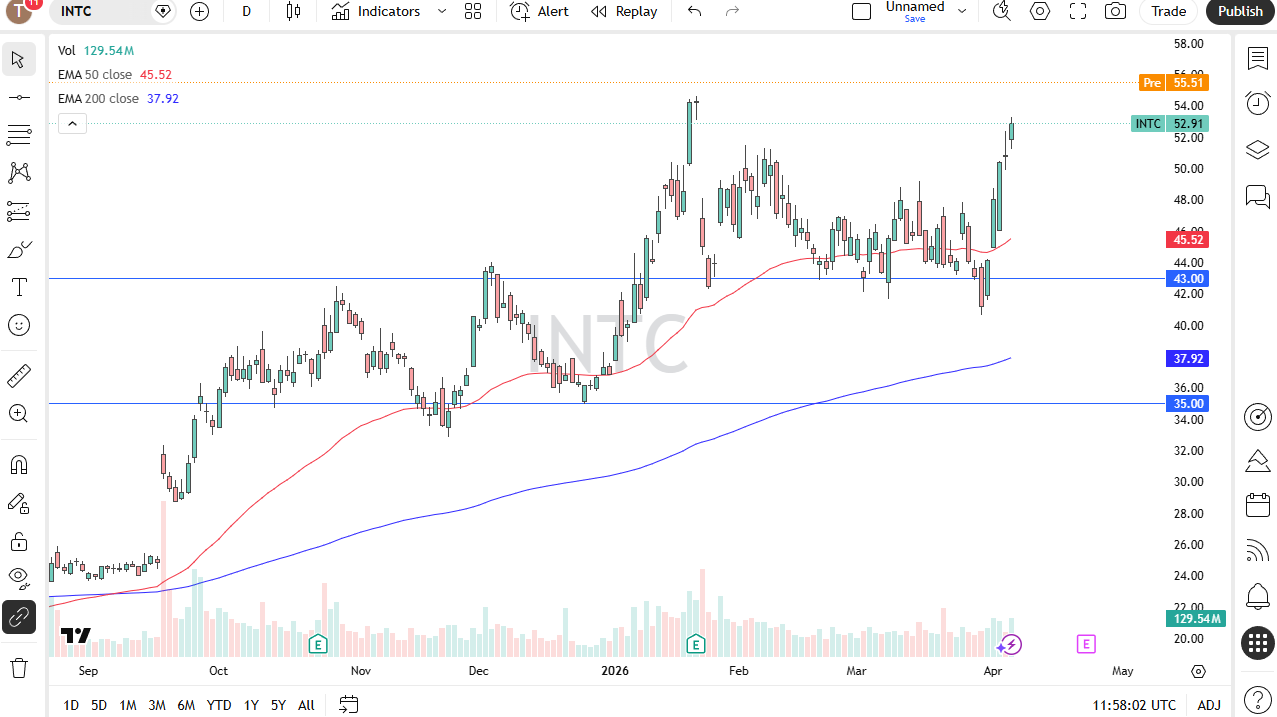Toggle the drawings link sync button
This screenshot has width=1277, height=717.
tap(19, 617)
